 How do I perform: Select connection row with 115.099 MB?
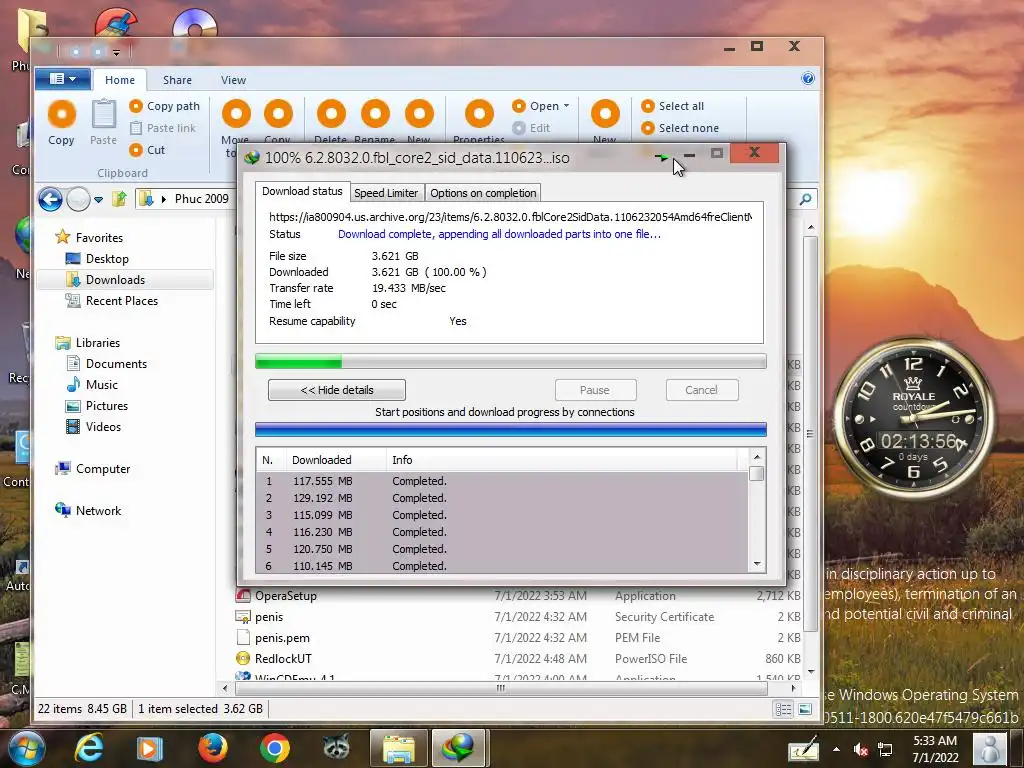pyautogui.click(x=502, y=515)
